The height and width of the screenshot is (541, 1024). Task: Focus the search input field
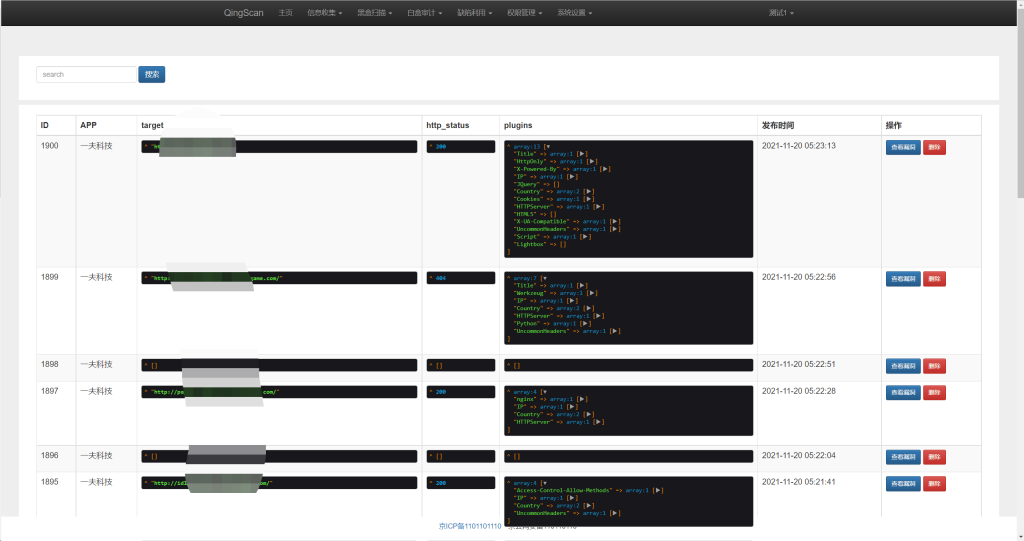[x=86, y=74]
